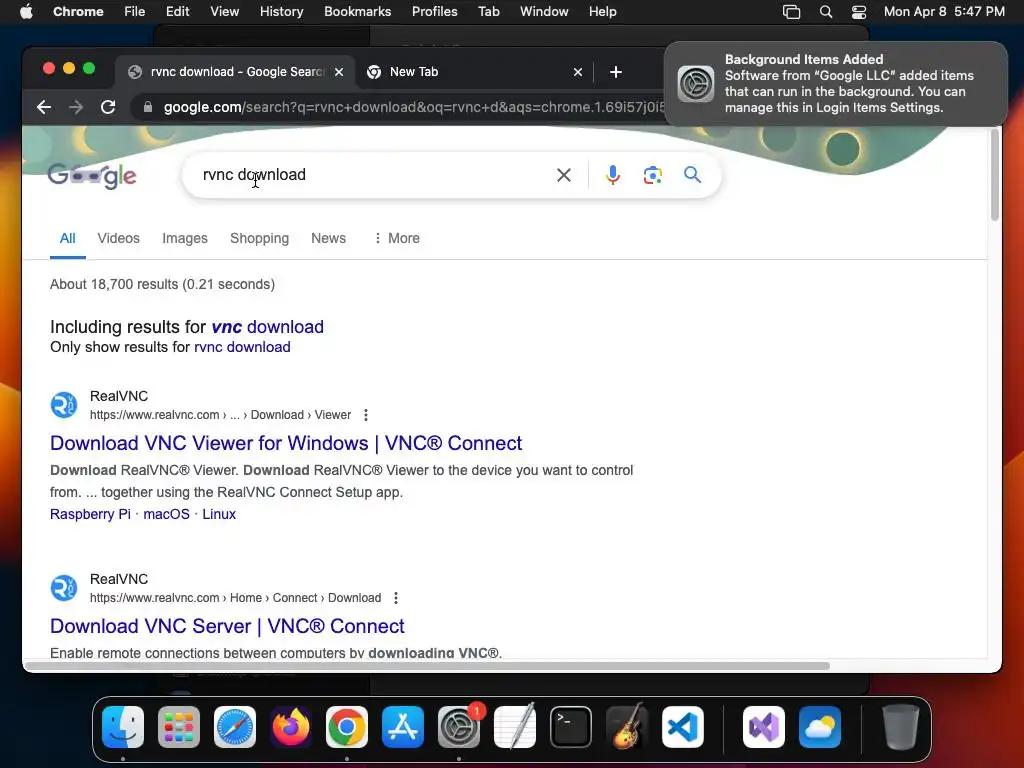Open the Window menu

click(x=544, y=12)
